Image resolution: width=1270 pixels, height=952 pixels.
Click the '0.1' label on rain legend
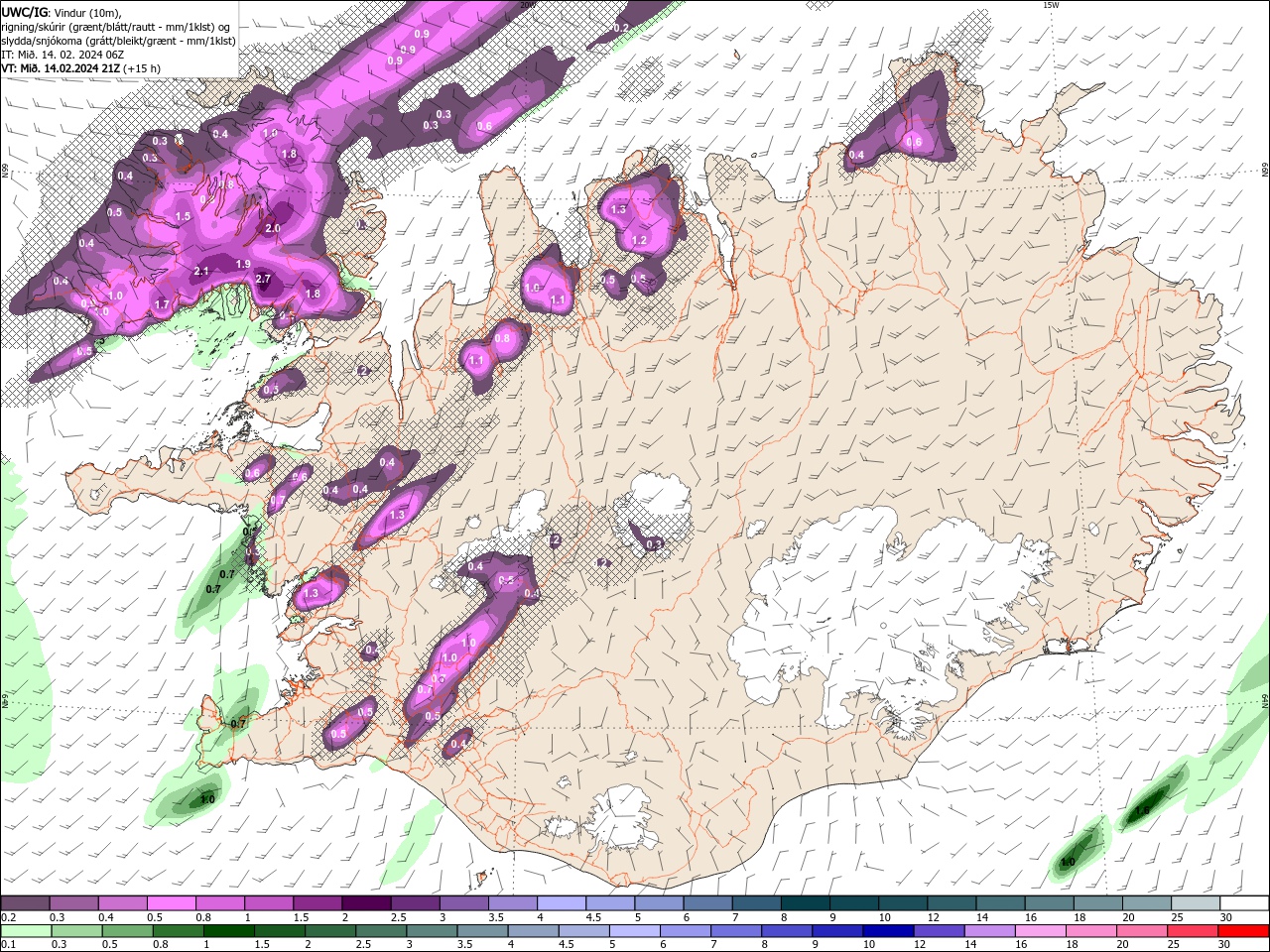tap(8, 945)
